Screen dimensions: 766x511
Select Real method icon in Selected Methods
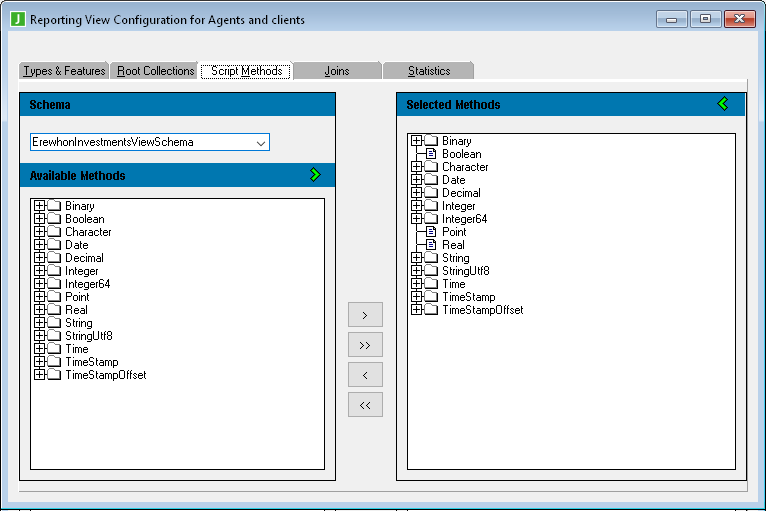click(x=432, y=245)
